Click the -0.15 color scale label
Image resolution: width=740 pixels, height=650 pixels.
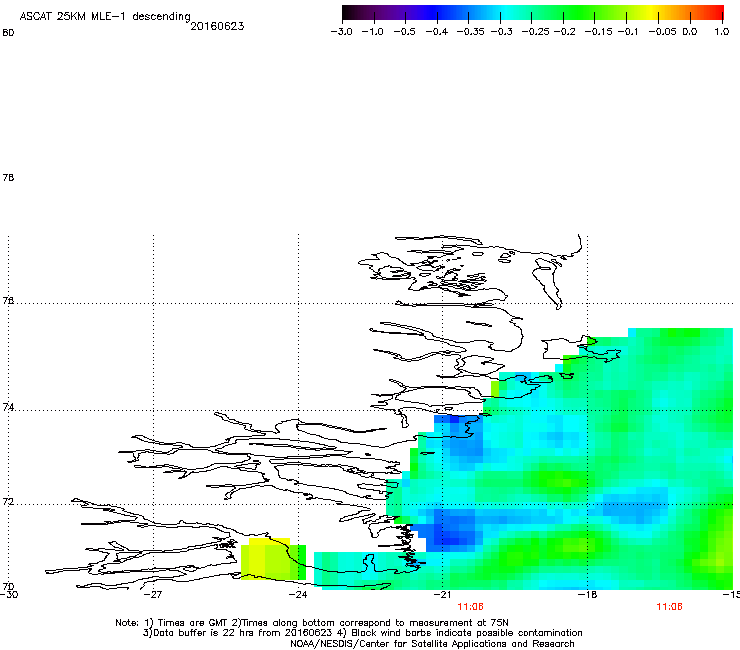[598, 32]
